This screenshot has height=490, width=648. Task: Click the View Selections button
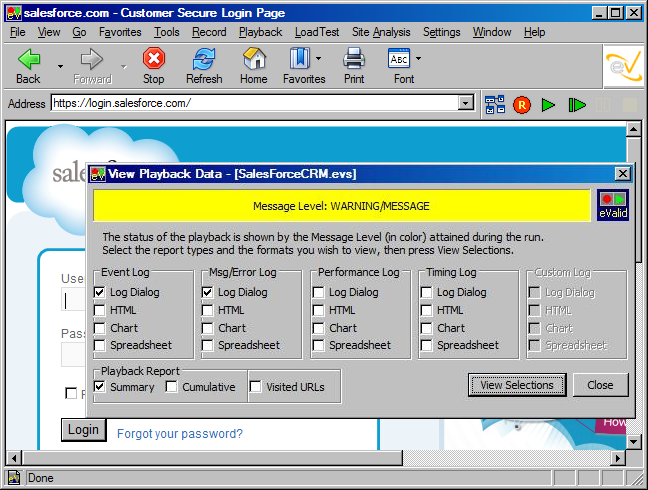click(517, 385)
